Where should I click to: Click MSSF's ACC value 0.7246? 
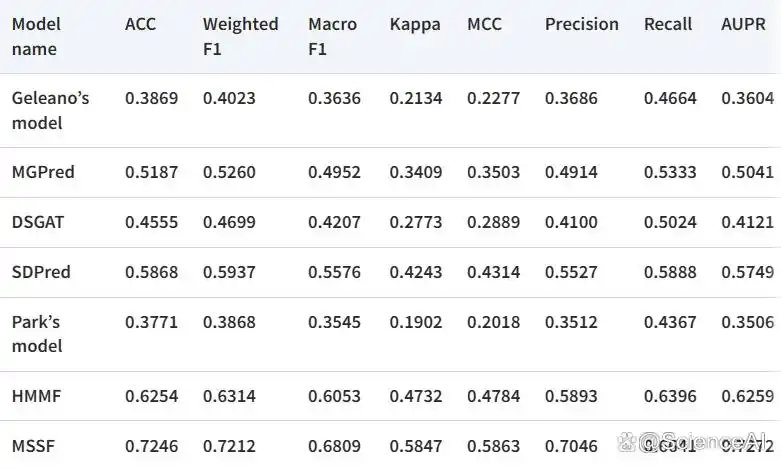151,446
